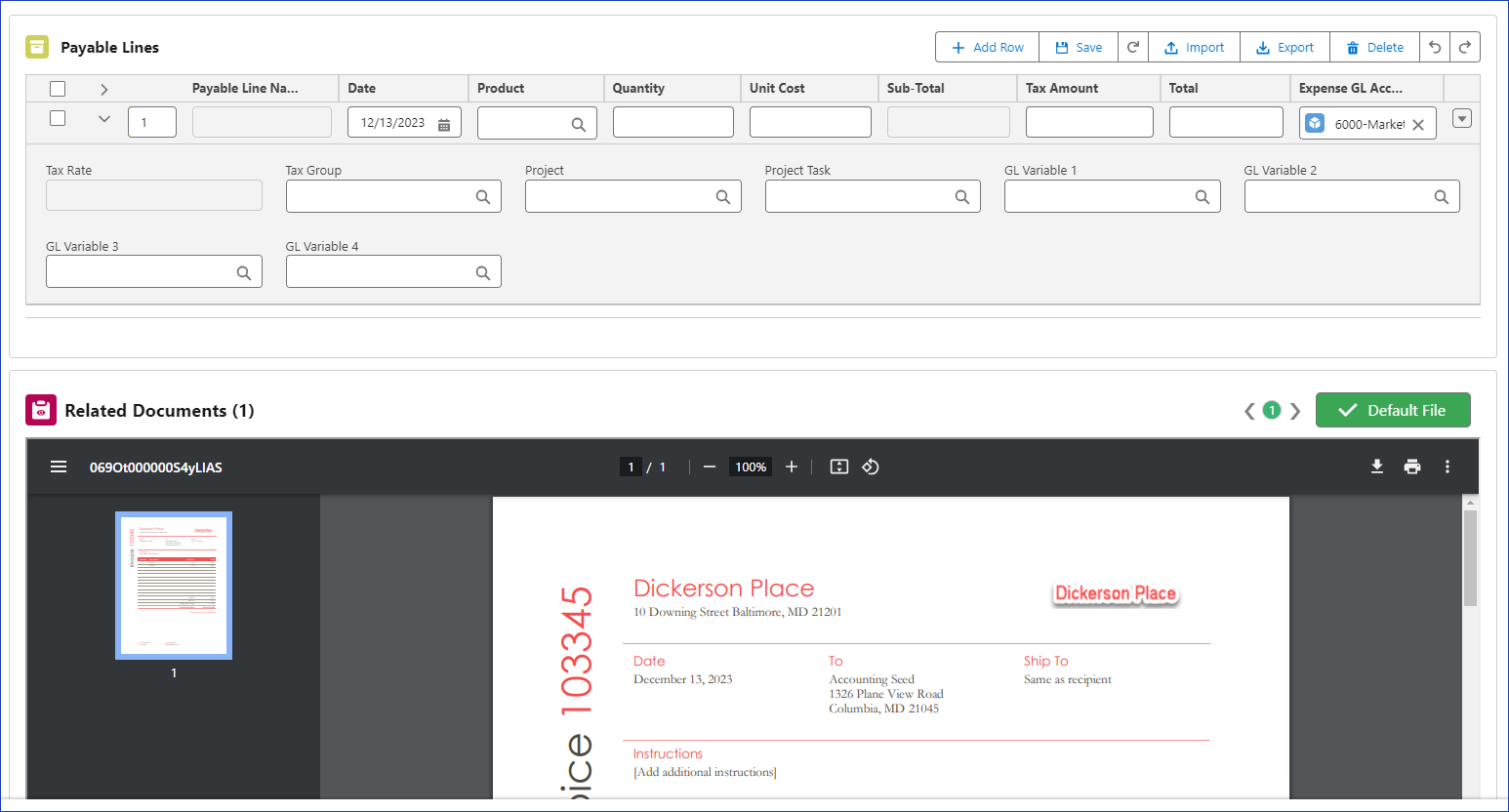Check the row 1 checkbox
Viewport: 1509px width, 812px height.
click(58, 118)
